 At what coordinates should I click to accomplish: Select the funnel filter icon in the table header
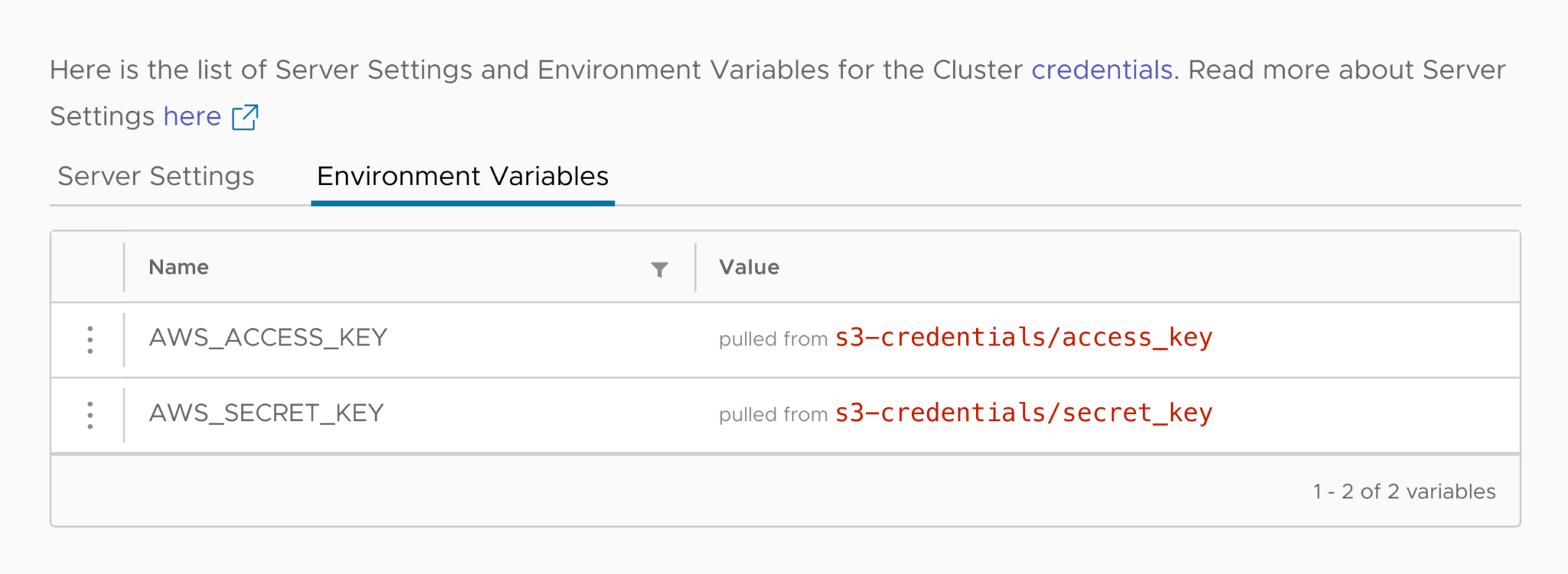point(658,269)
